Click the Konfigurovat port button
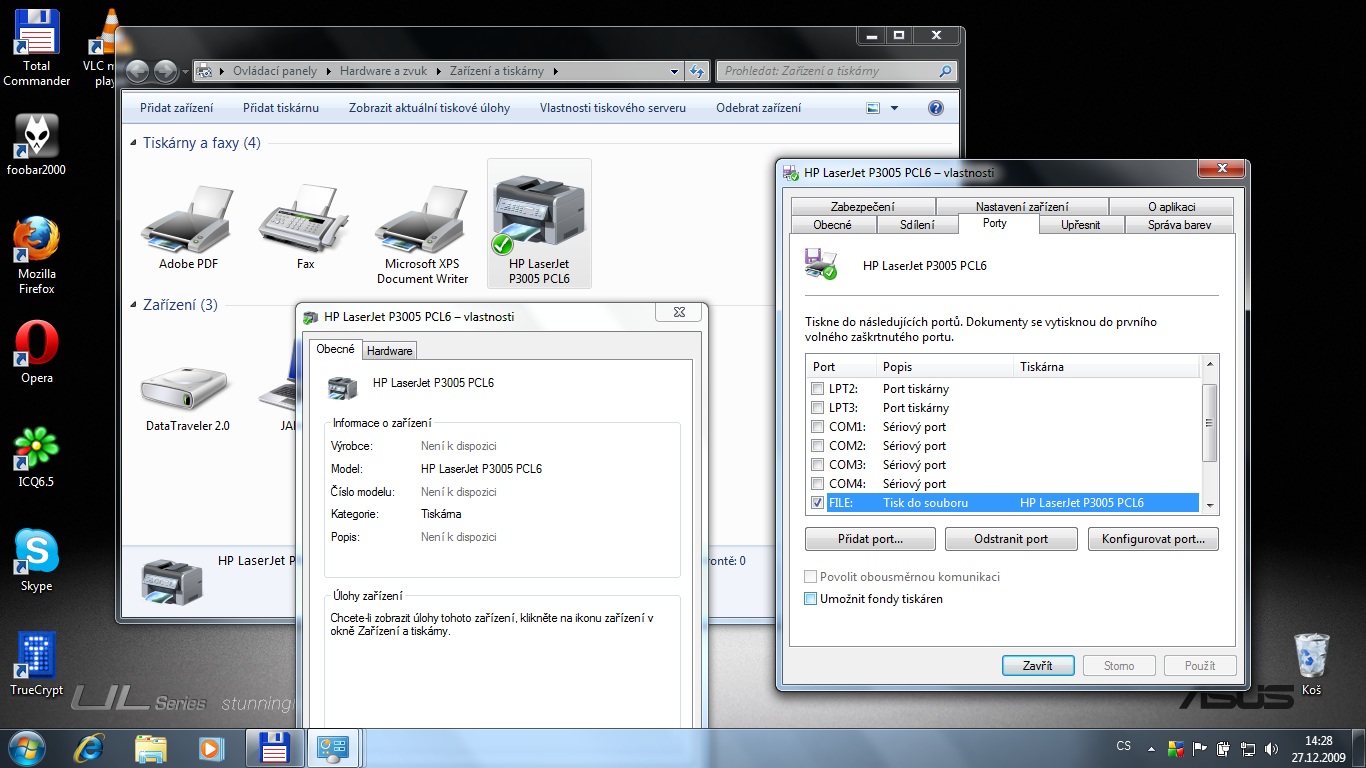This screenshot has height=768, width=1366. point(1153,539)
